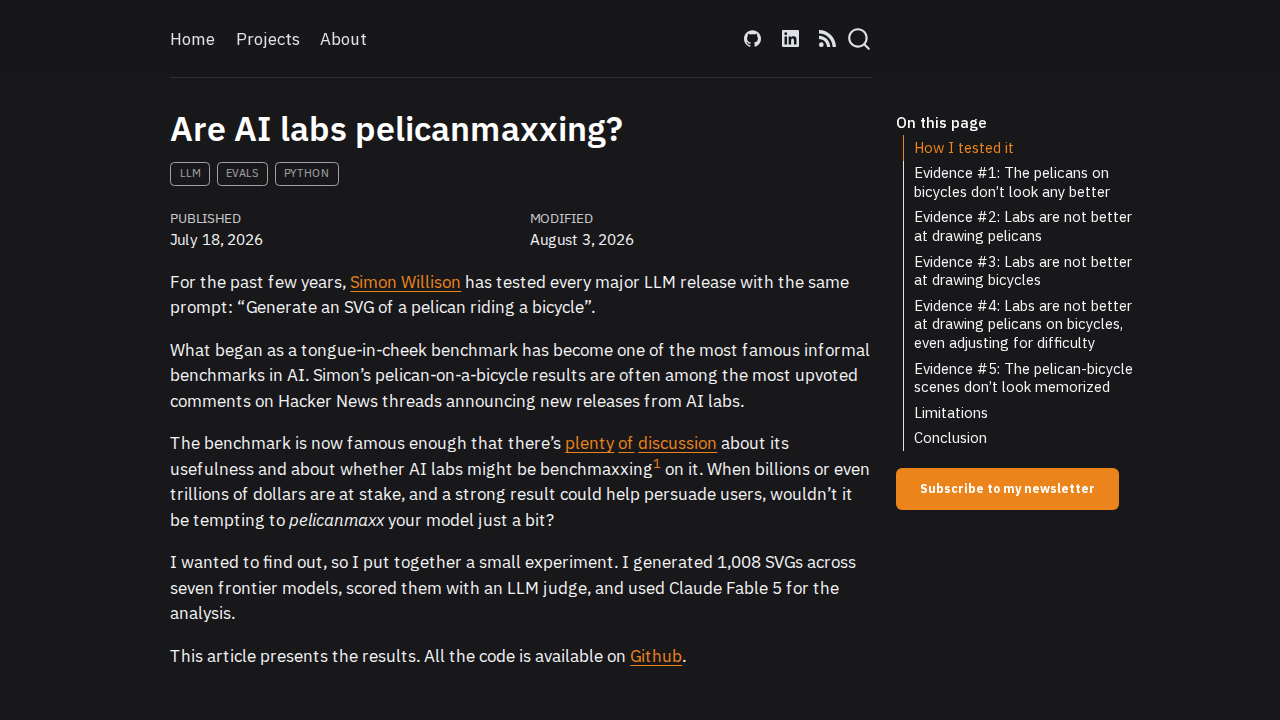
Task: Go to the Home menu item
Action: pos(192,39)
